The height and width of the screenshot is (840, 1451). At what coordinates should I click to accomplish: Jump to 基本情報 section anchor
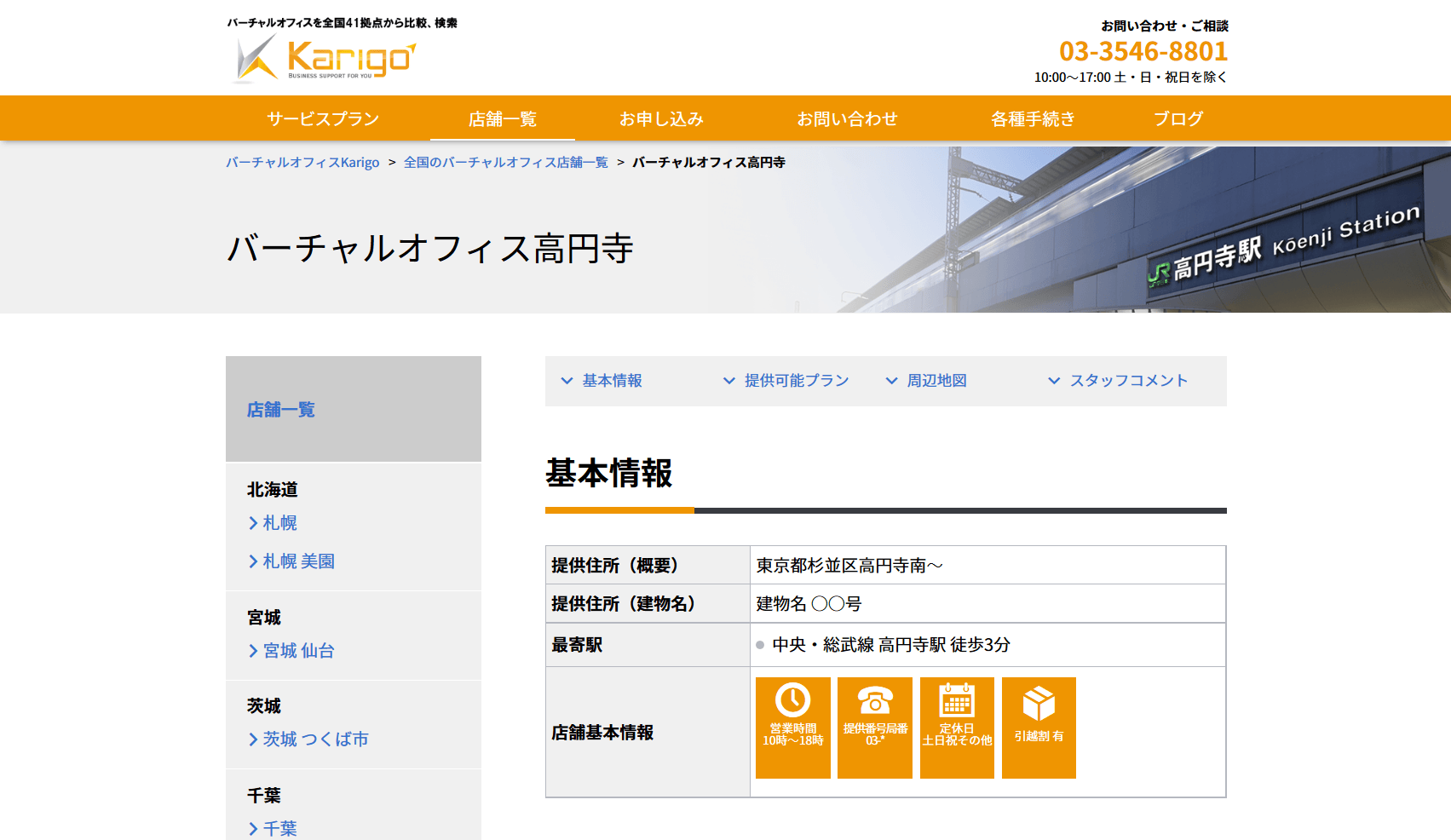click(611, 381)
